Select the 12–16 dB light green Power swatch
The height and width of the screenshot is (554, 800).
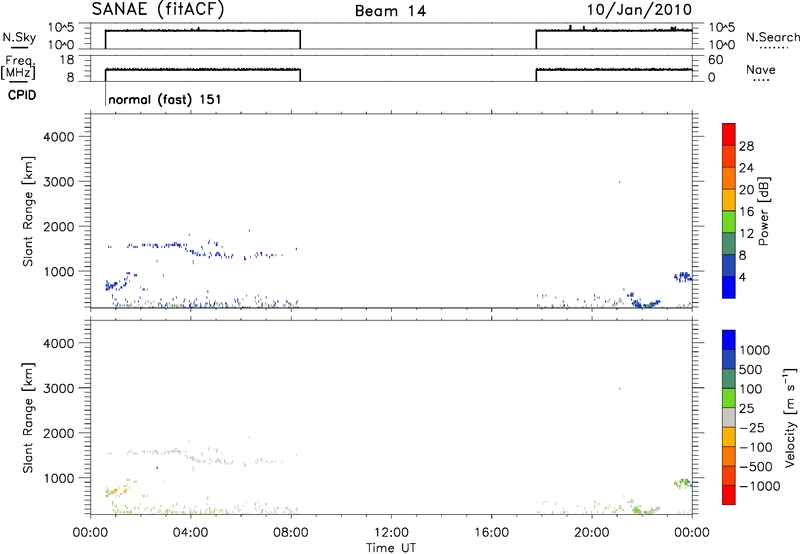(x=729, y=221)
